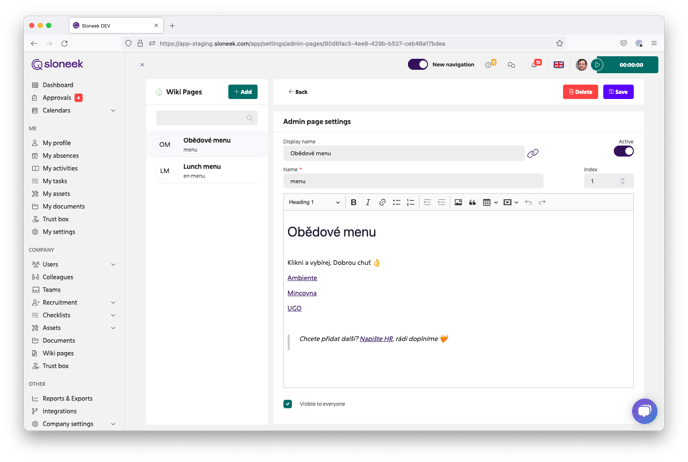Click the Delete button
The height and width of the screenshot is (462, 688).
[580, 92]
